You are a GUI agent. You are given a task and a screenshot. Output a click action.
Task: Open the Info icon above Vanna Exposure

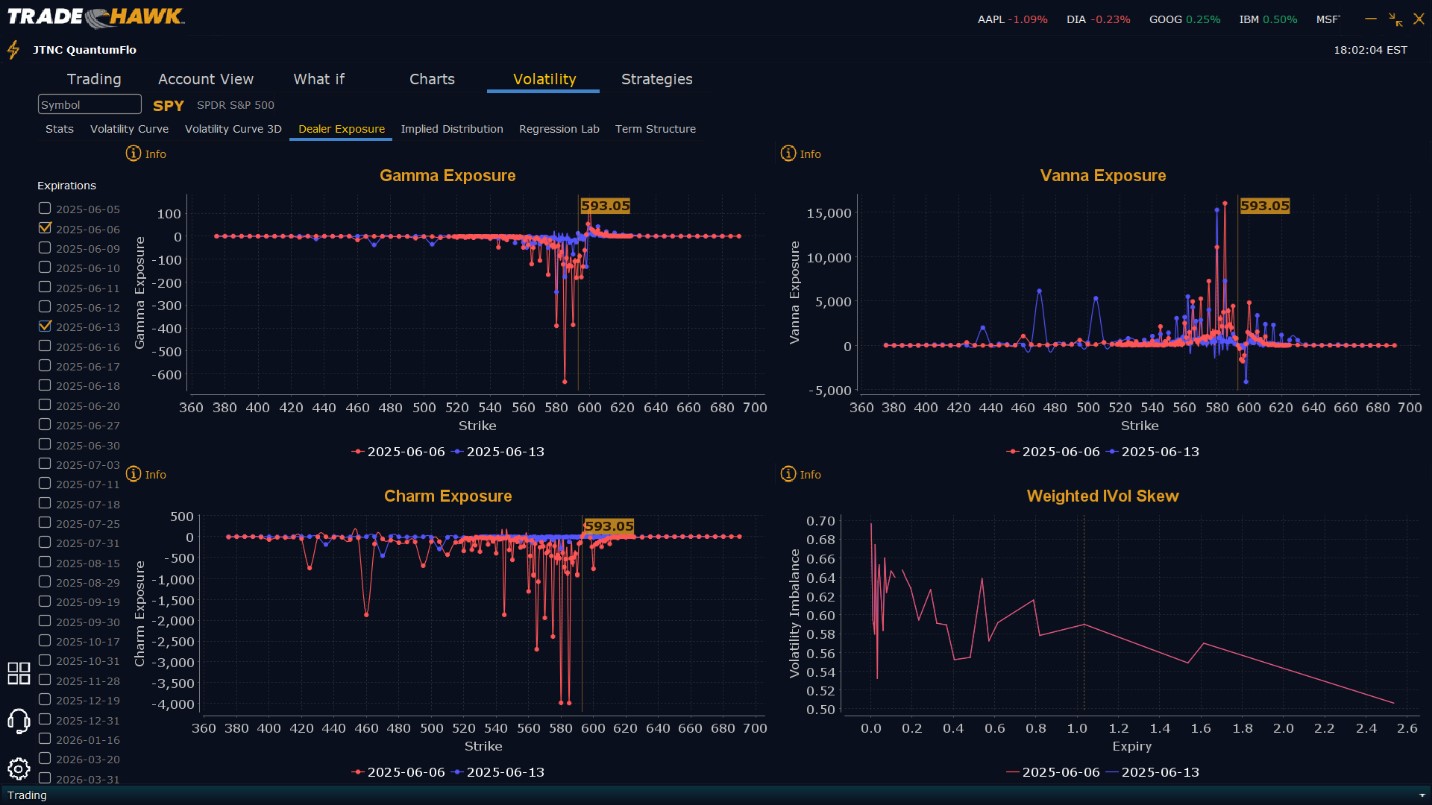coord(788,154)
